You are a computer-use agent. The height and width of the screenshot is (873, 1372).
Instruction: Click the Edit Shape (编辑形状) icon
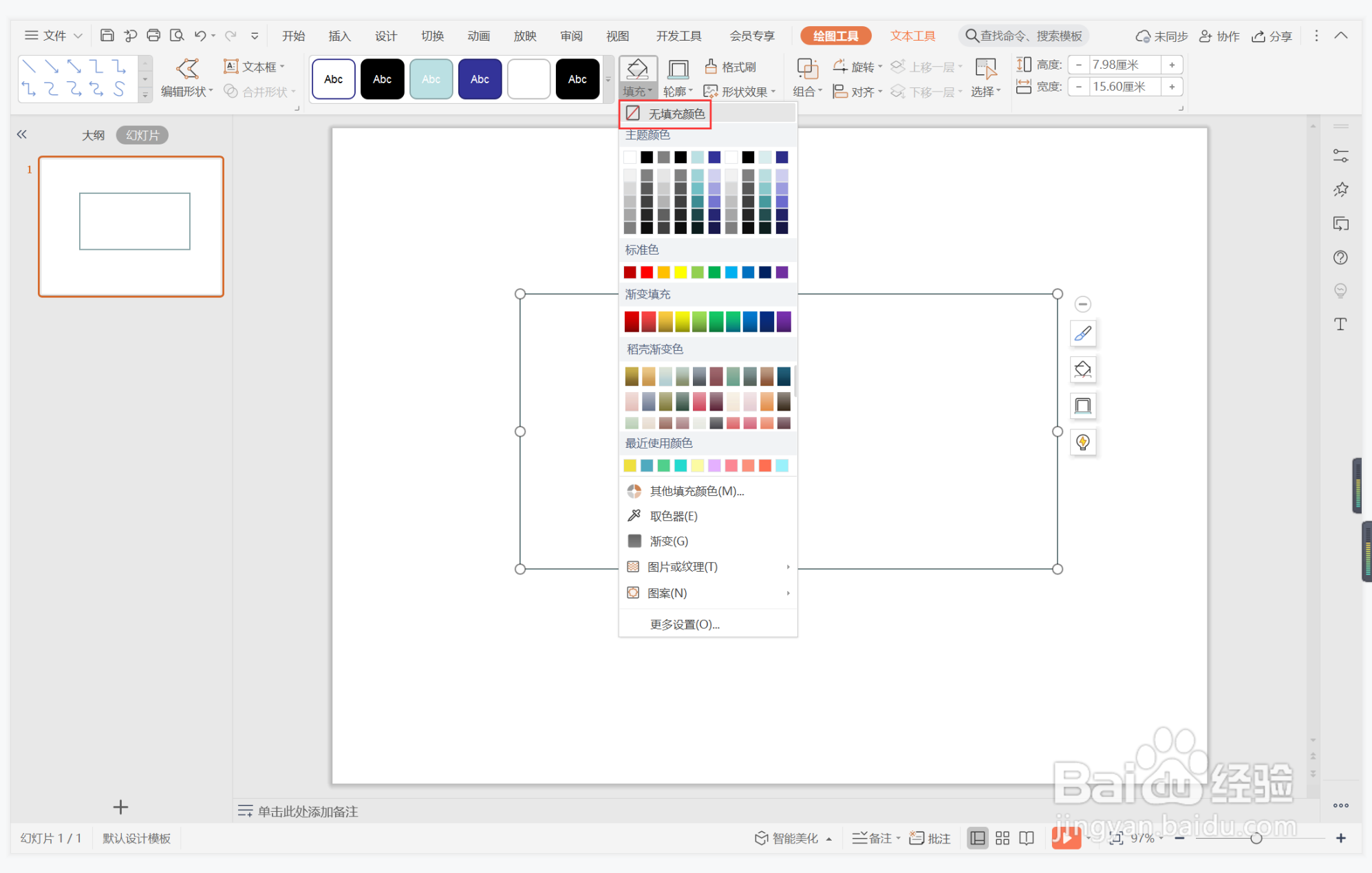click(187, 69)
